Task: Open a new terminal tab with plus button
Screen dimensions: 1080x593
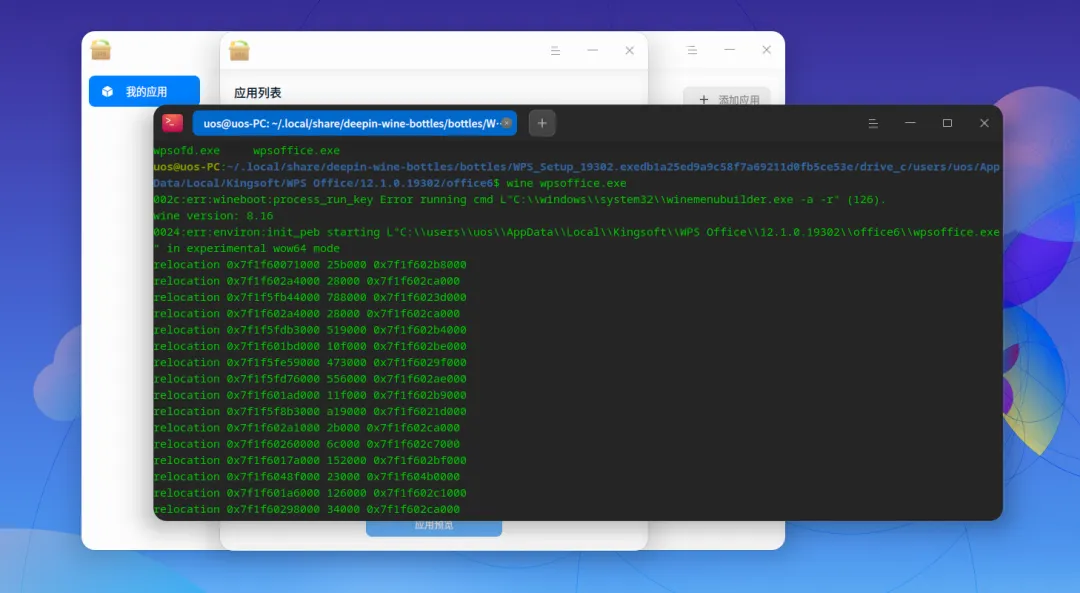Action: coord(542,123)
